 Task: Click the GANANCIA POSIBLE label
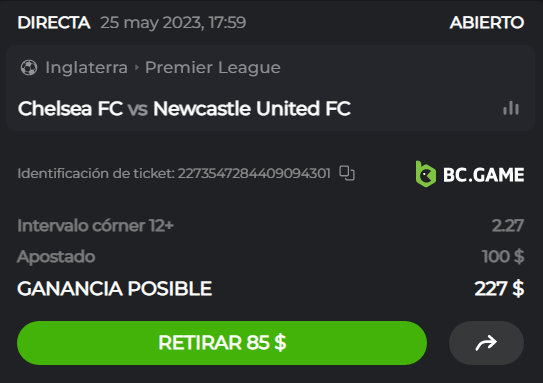tap(115, 288)
